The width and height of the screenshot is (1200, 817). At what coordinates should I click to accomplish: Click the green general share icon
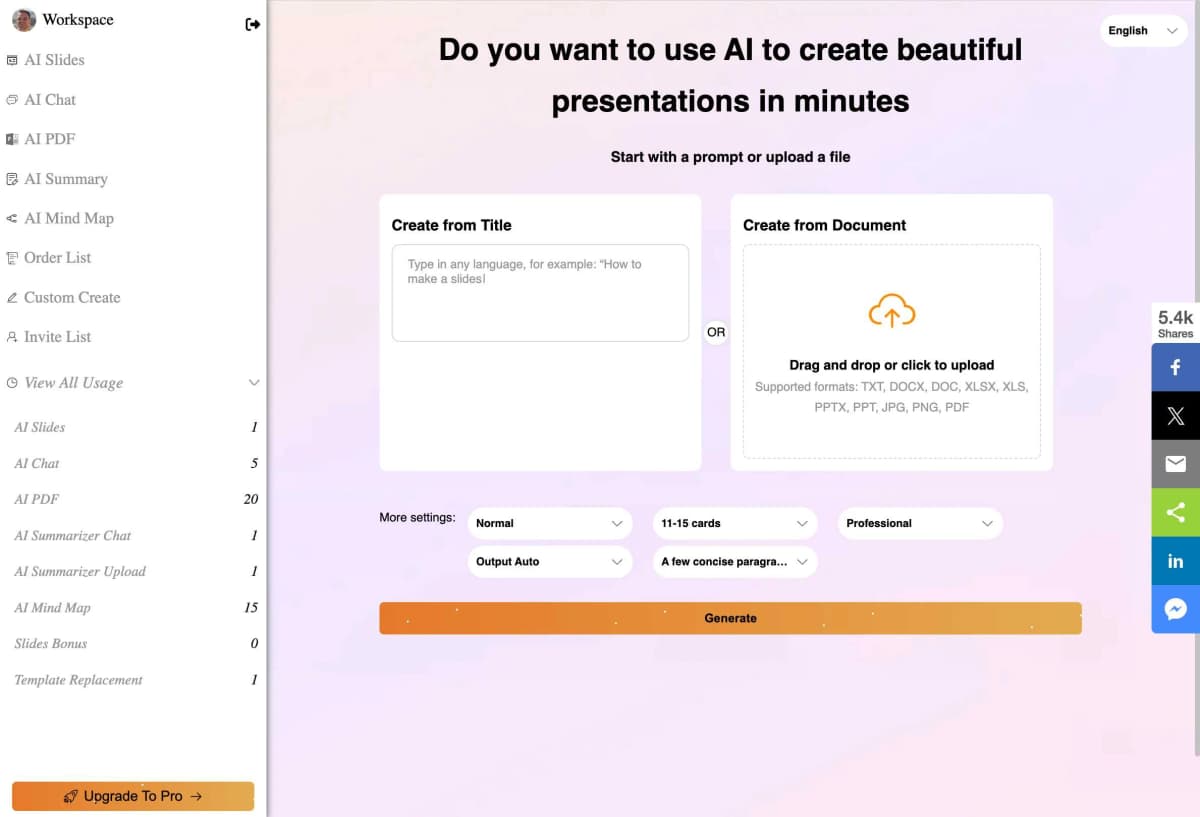point(1176,513)
